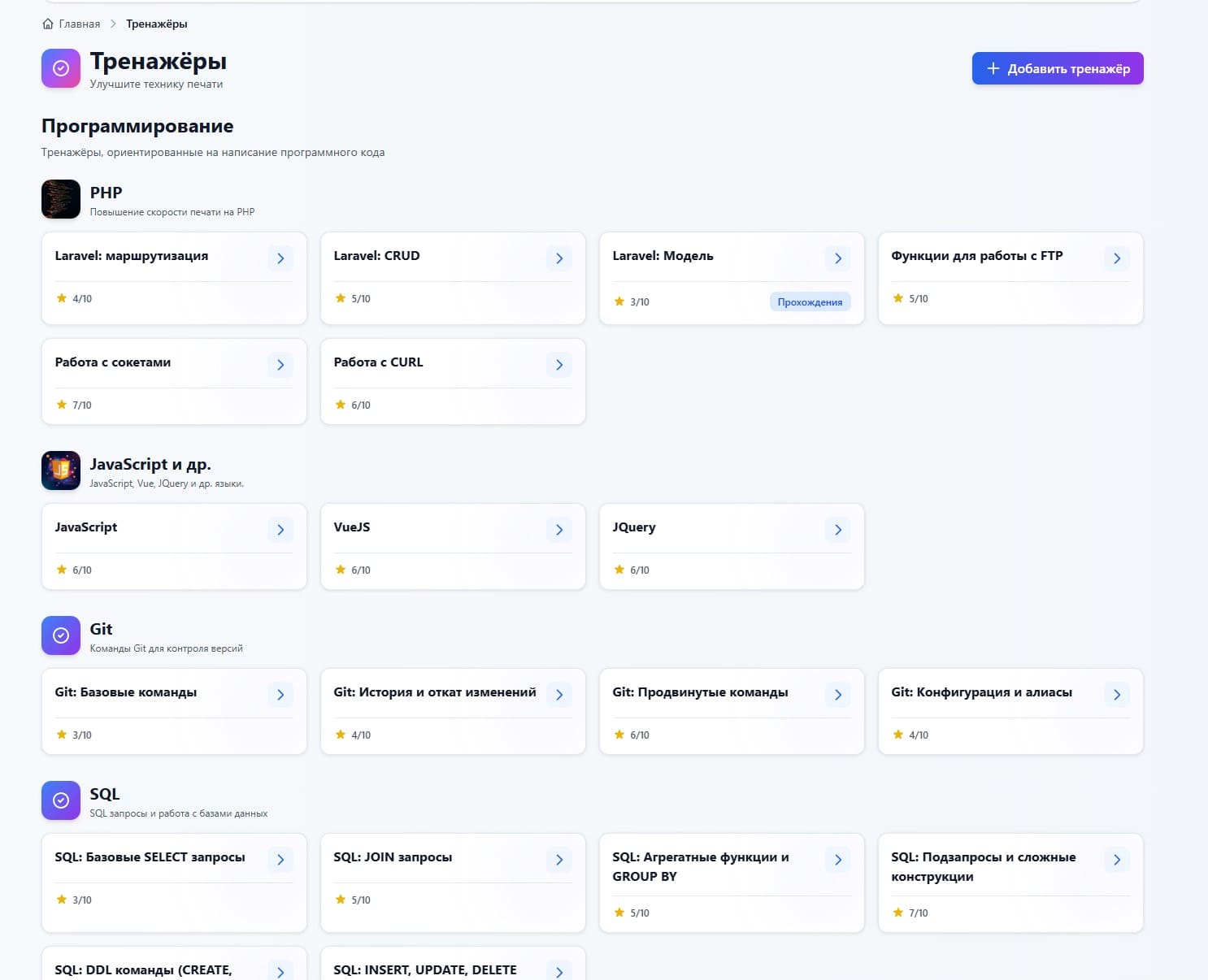Open Git: Продвинутые команды chevron arrow
Screen dimensions: 1208x980
coord(838,695)
